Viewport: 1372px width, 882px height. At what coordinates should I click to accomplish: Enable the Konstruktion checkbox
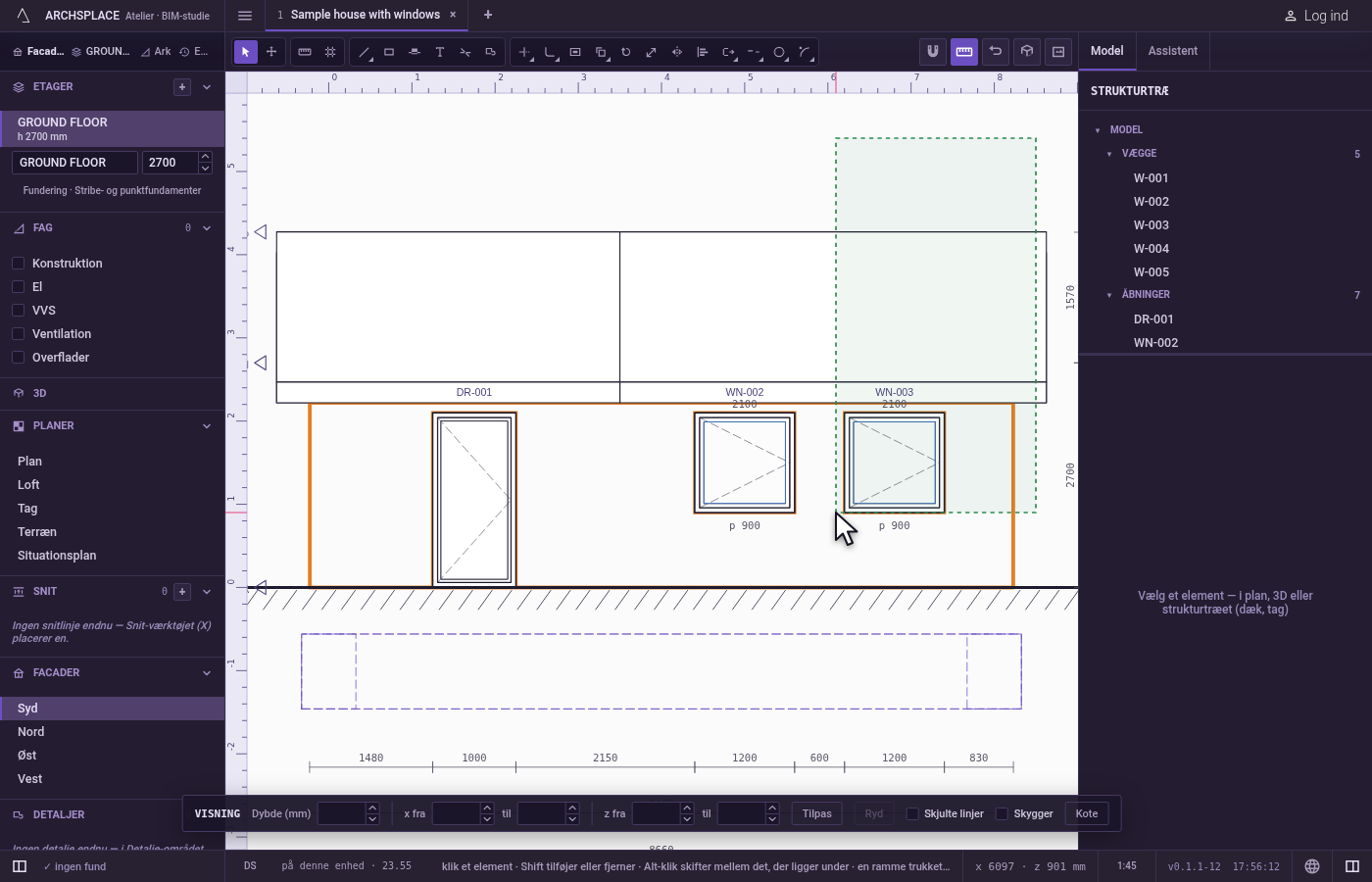18,264
